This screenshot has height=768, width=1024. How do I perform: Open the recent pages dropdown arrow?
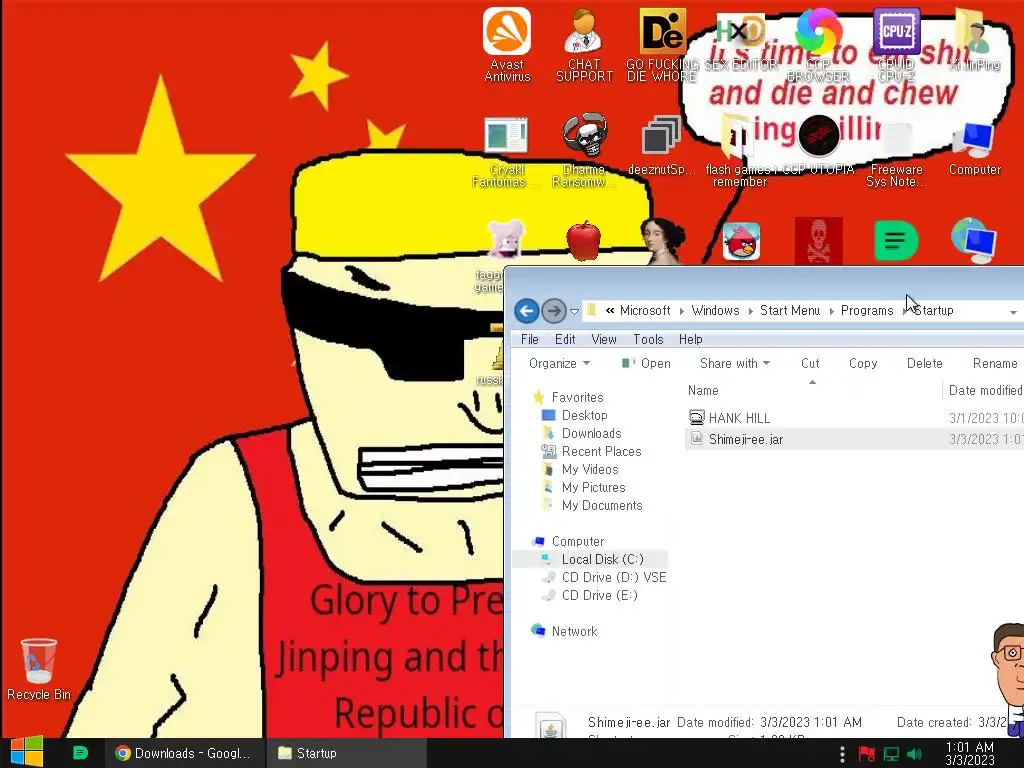tap(575, 312)
